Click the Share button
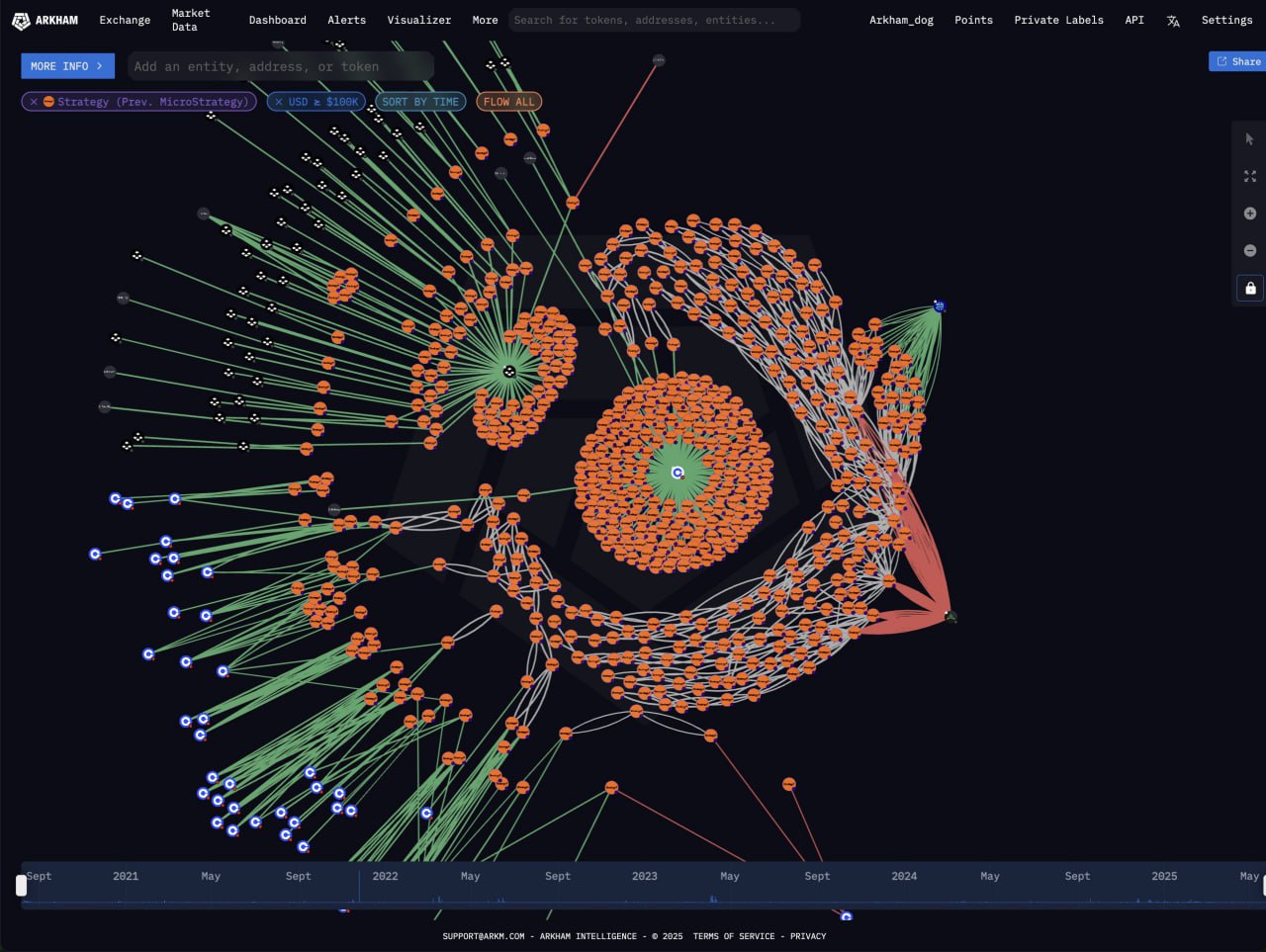 [1237, 61]
